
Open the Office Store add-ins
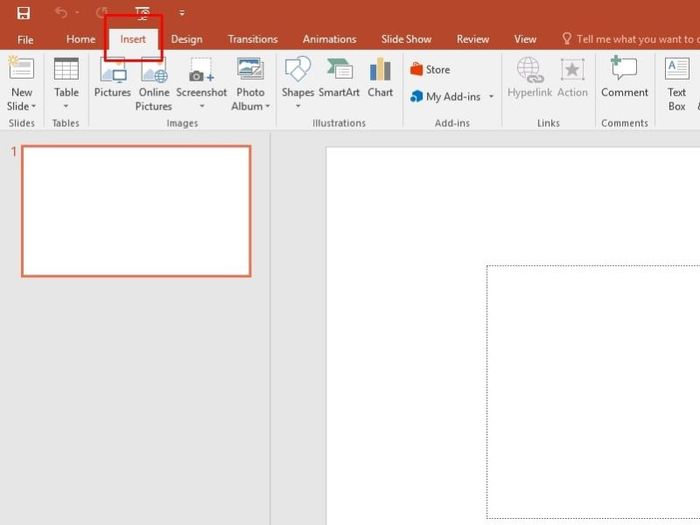(430, 70)
